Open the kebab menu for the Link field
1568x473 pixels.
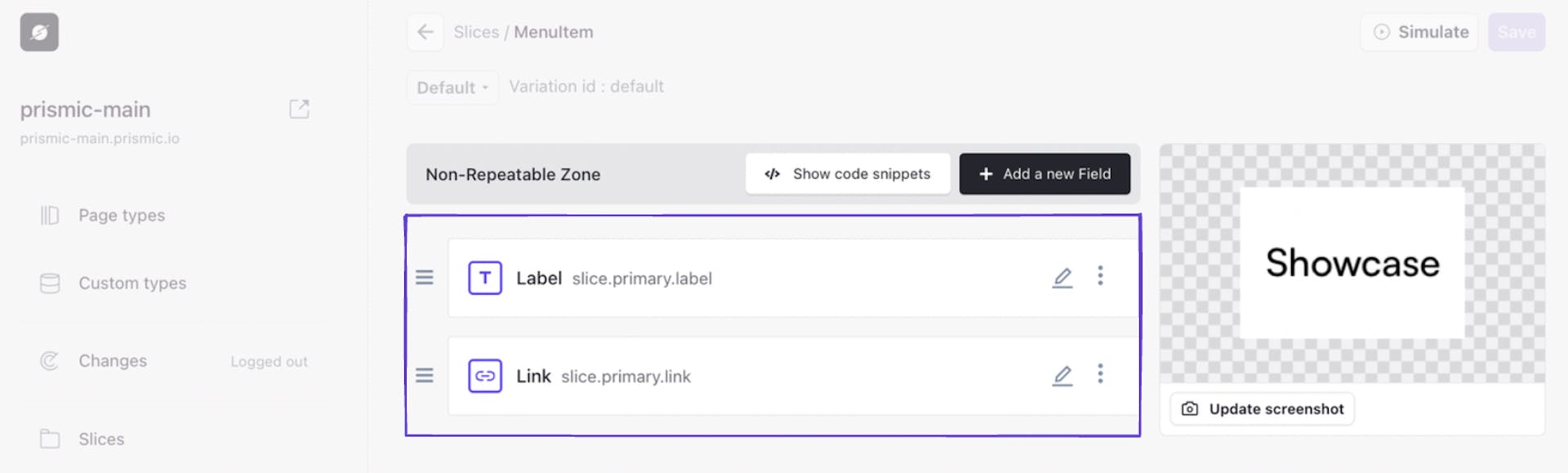click(x=1101, y=375)
